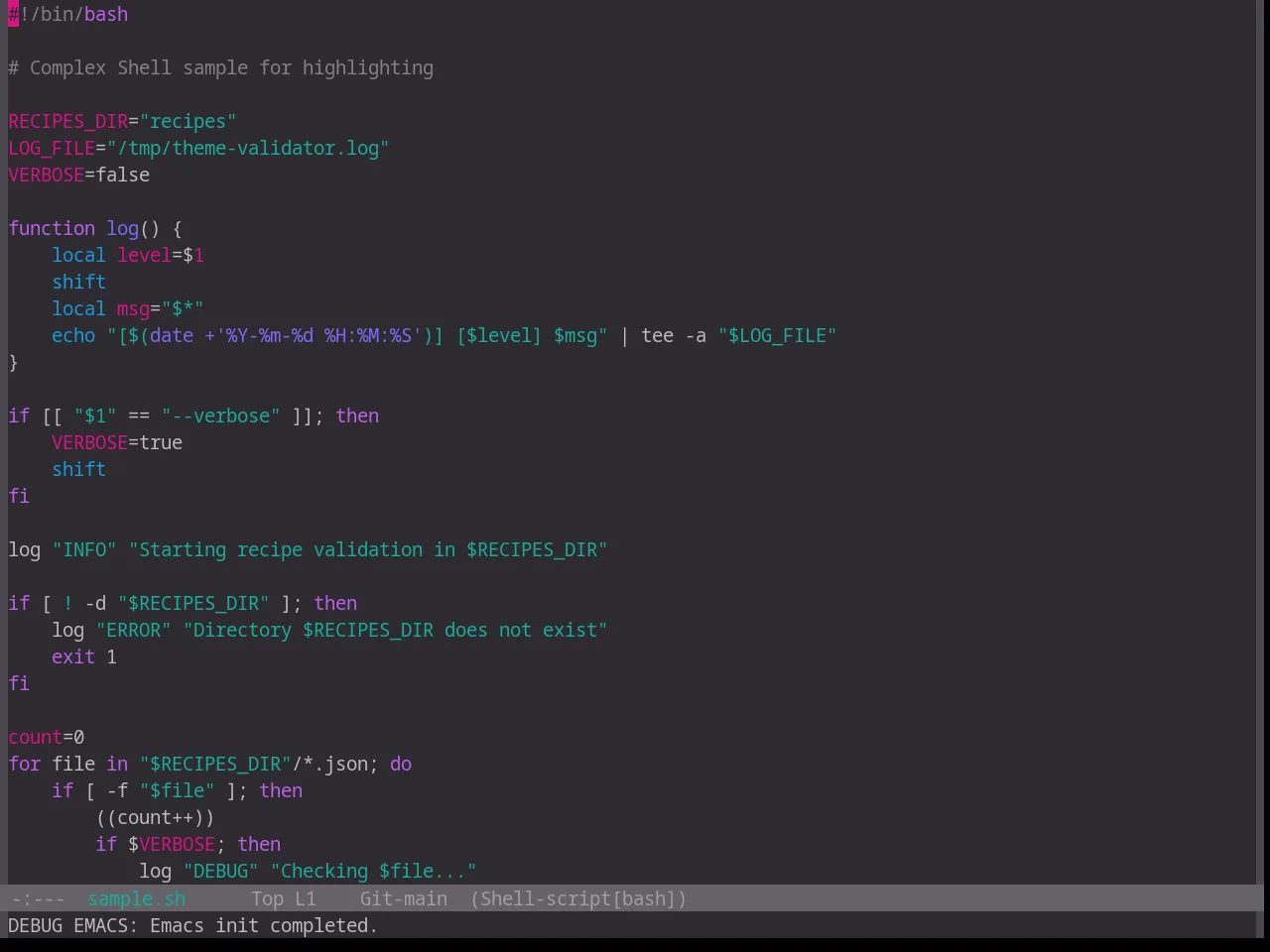Click the echo area message 'Emacs init completed.'

pos(264,926)
